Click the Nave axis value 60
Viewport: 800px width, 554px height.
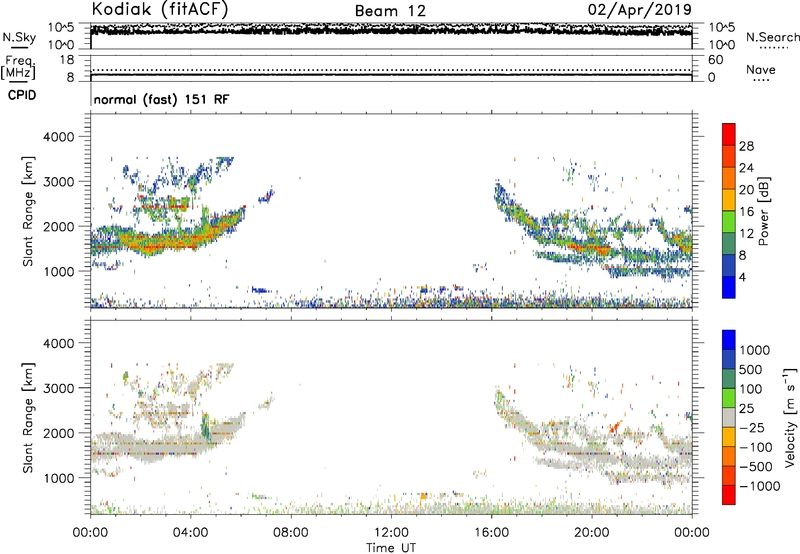point(715,60)
